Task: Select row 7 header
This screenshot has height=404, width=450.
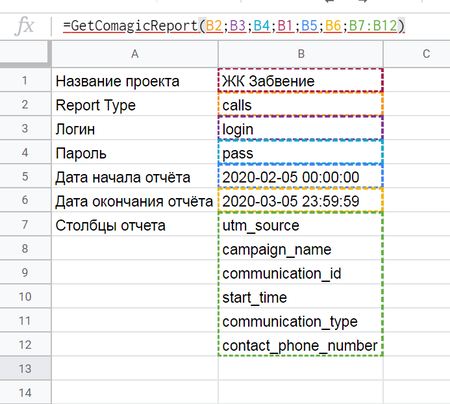Action: point(25,224)
